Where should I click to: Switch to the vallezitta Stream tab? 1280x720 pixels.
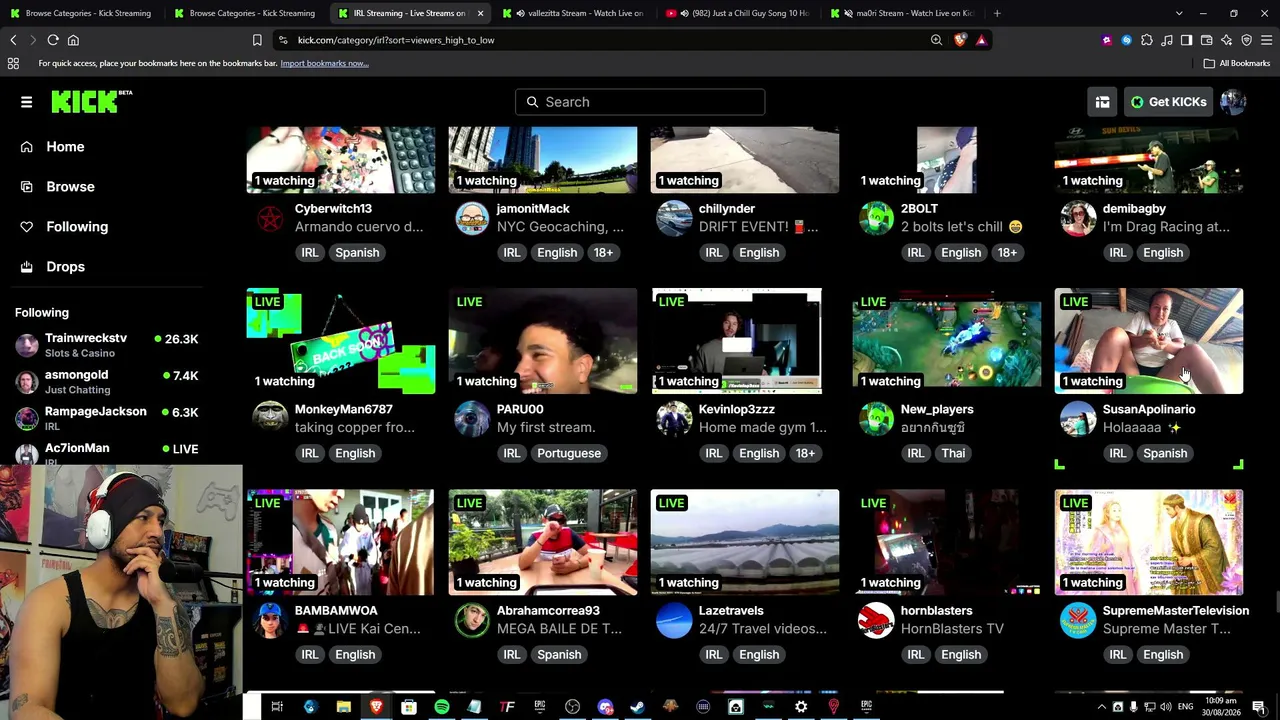[572, 13]
